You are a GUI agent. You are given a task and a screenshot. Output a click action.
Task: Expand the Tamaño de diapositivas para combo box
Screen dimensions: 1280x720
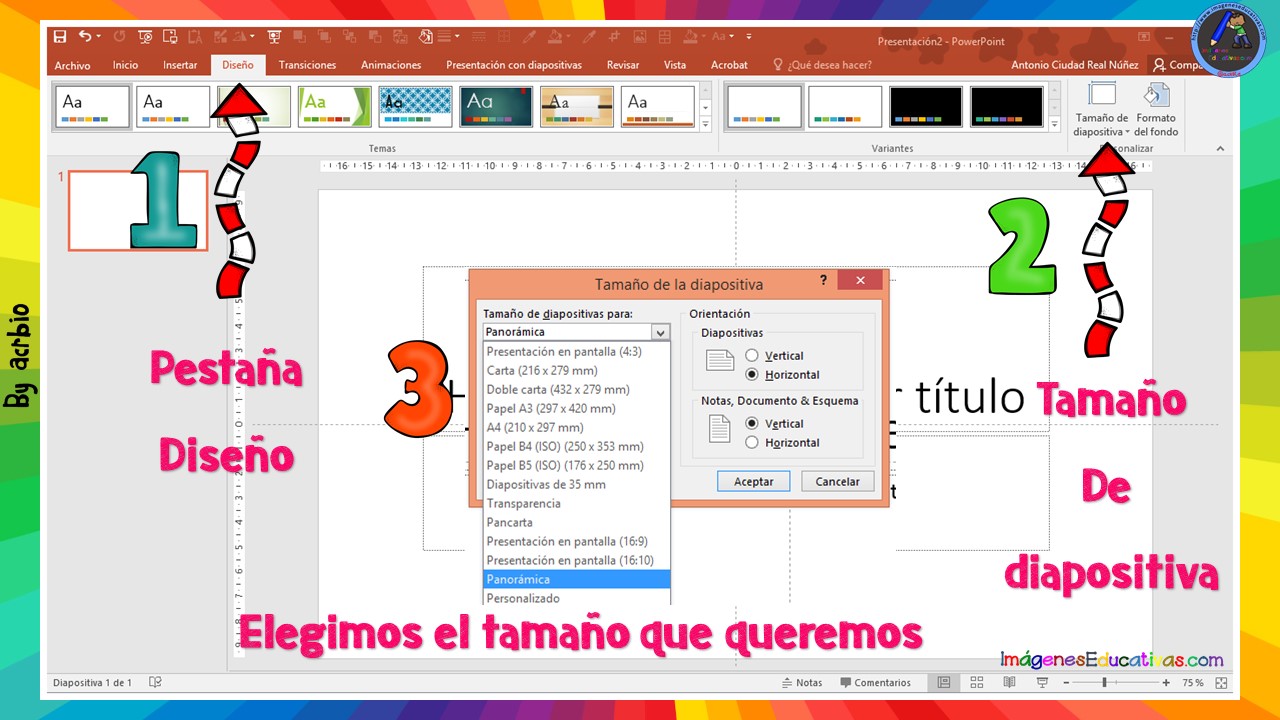(x=659, y=332)
